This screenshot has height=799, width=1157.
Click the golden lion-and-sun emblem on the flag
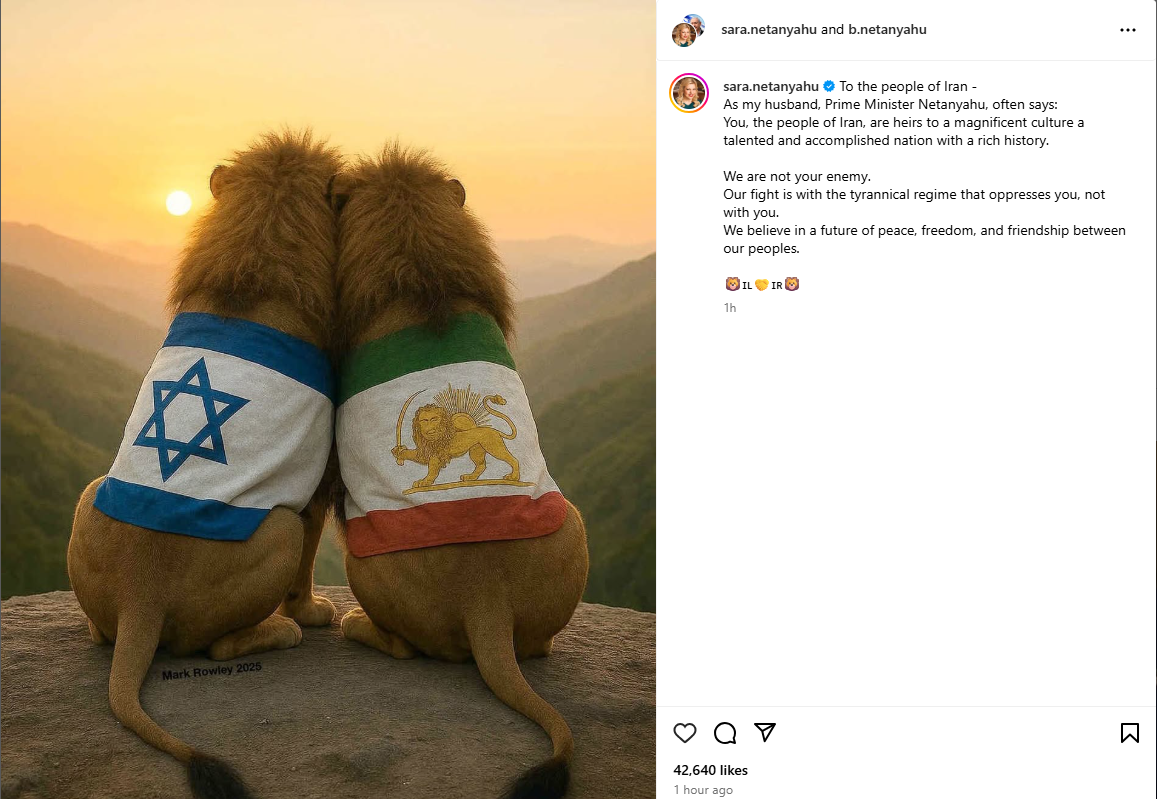pos(455,441)
